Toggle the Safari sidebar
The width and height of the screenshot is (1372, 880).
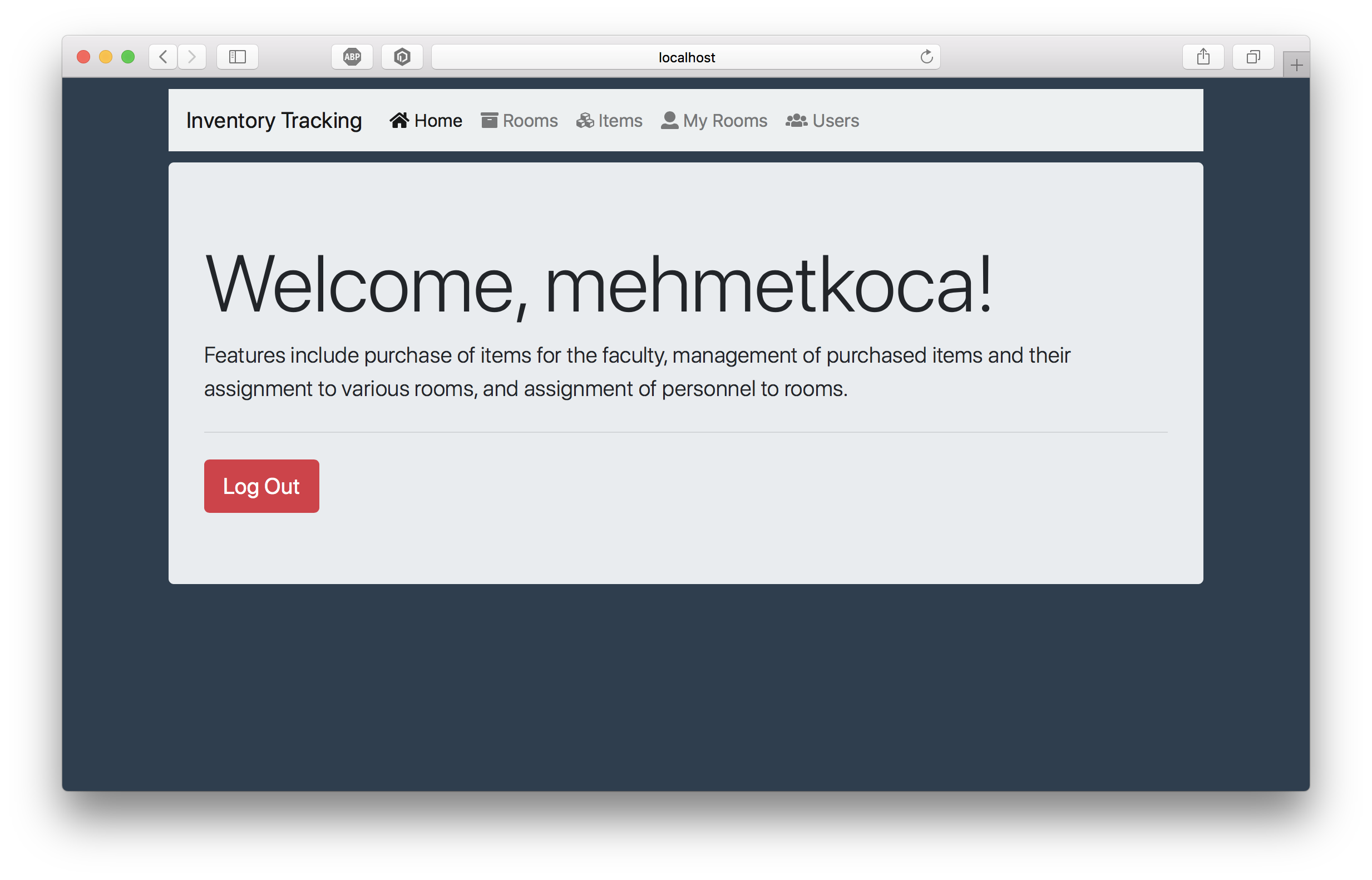tap(238, 57)
